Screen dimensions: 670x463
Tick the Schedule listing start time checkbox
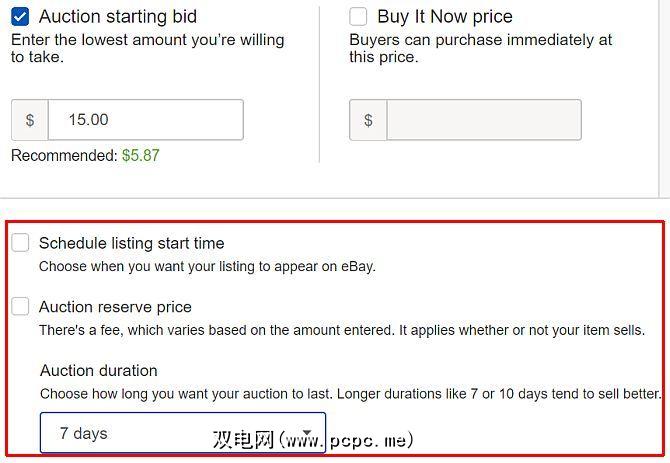coord(20,243)
